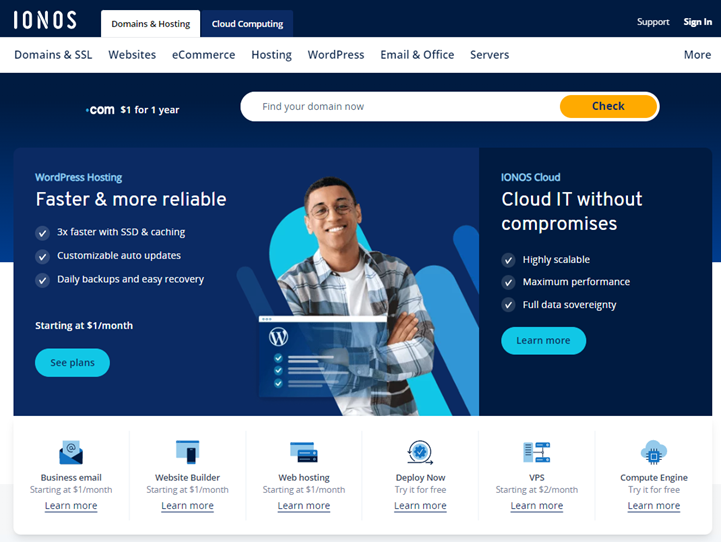Click the Find your domain search field

click(400, 106)
